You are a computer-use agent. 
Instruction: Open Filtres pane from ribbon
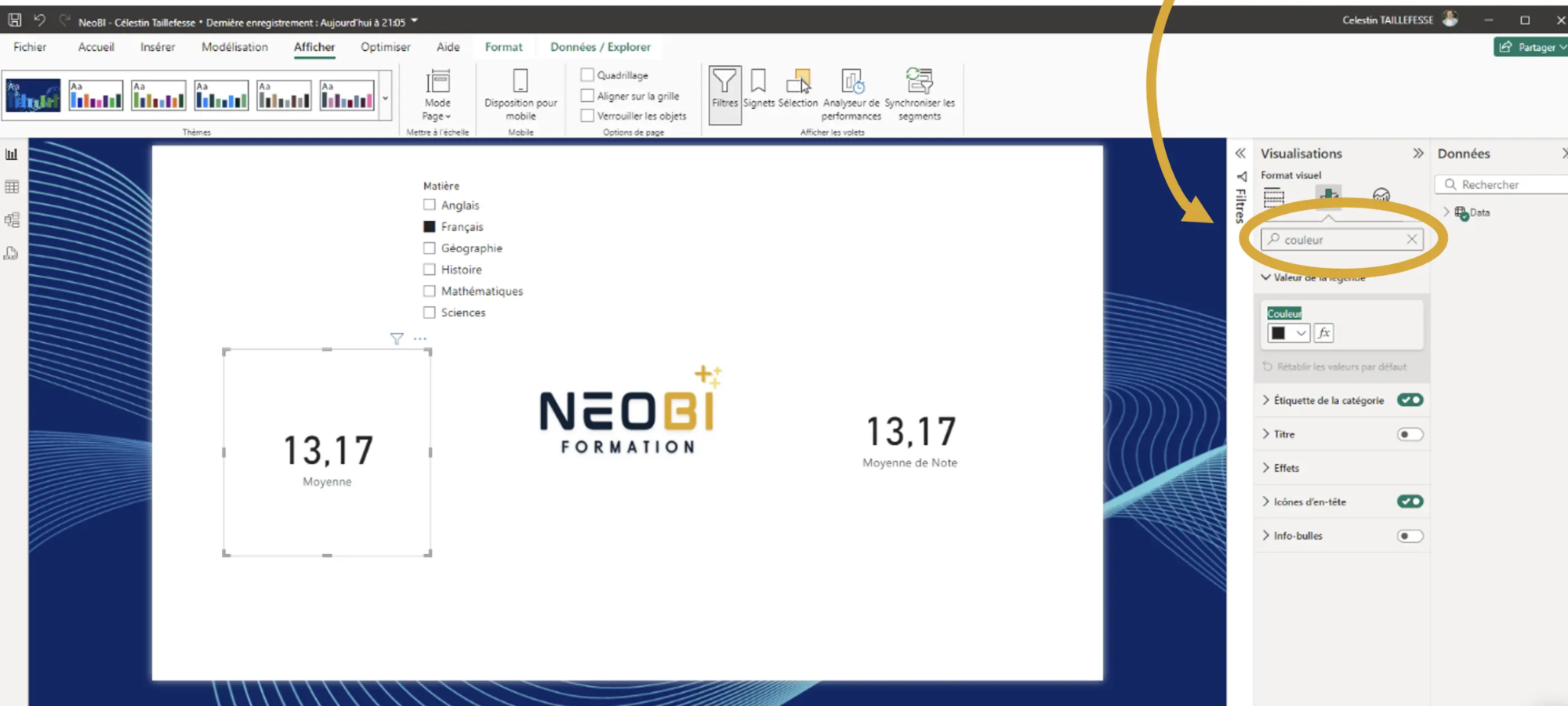724,95
